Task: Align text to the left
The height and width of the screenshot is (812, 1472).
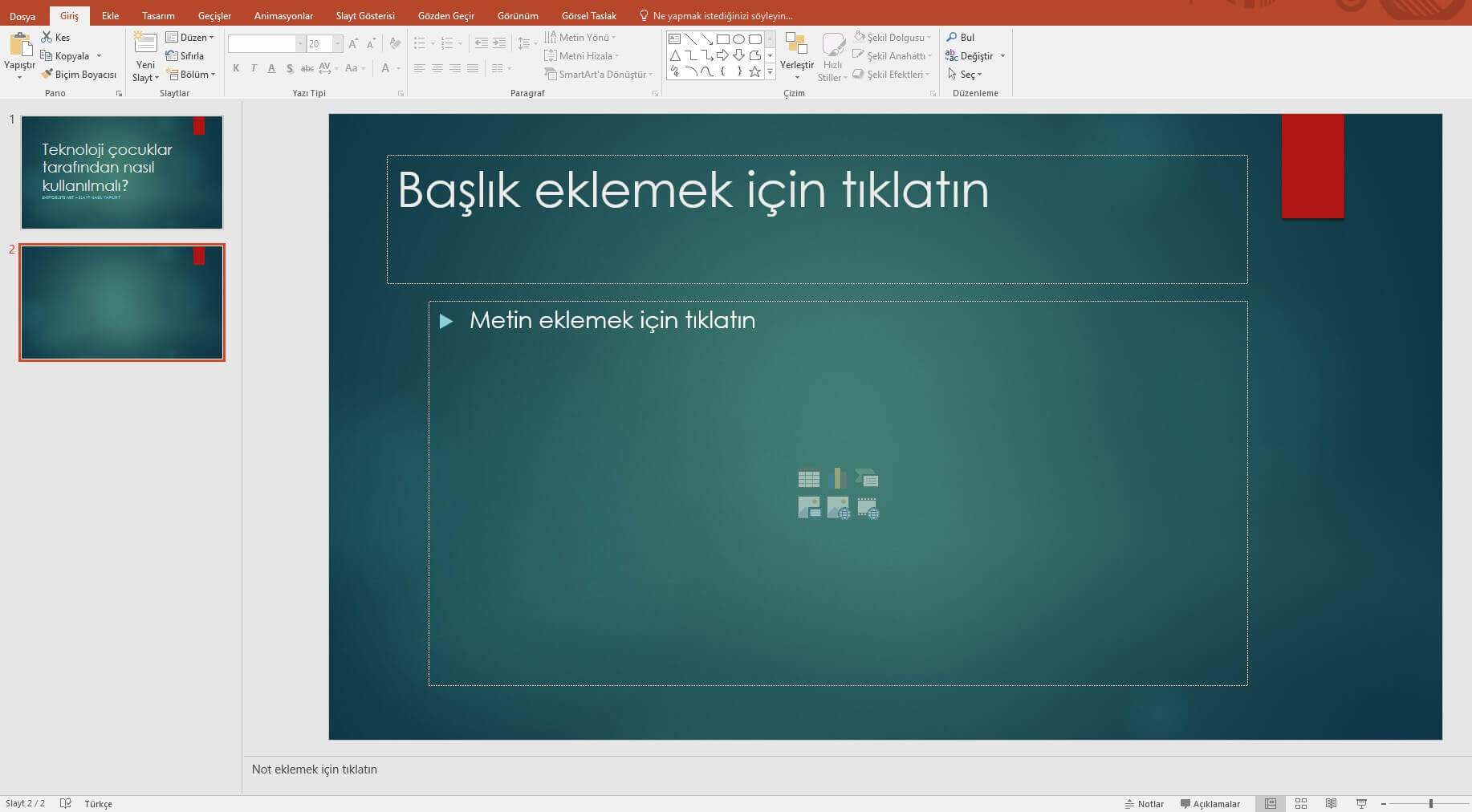Action: click(420, 68)
